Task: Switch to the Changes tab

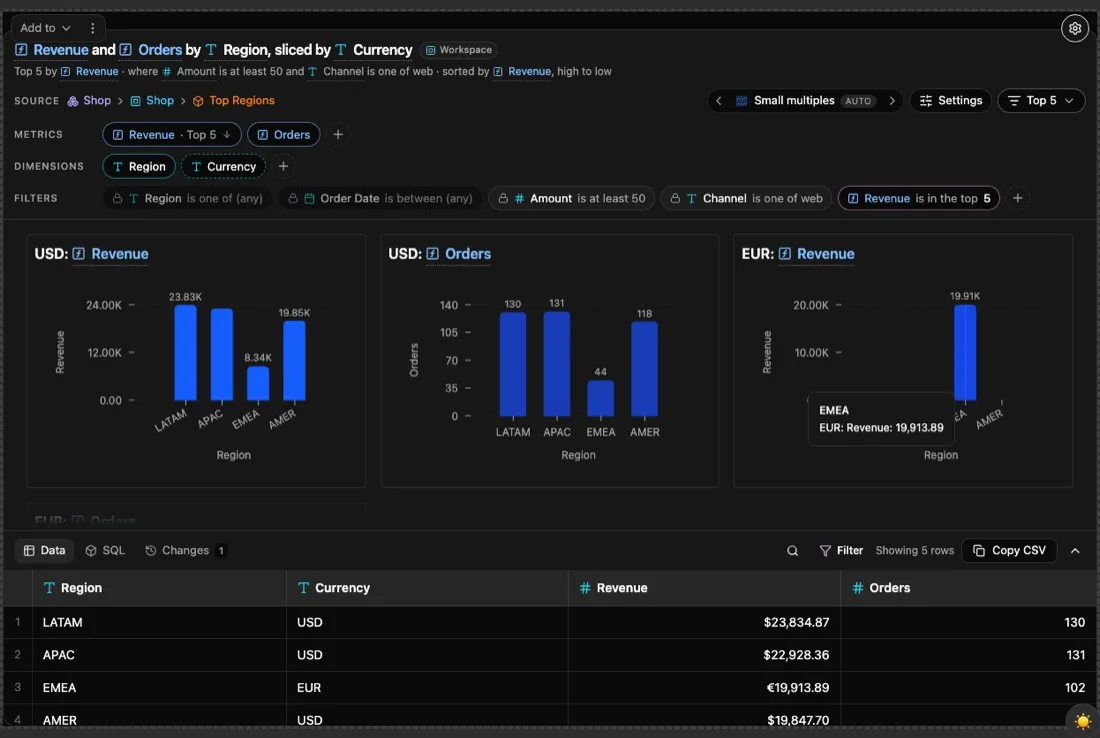Action: click(185, 551)
